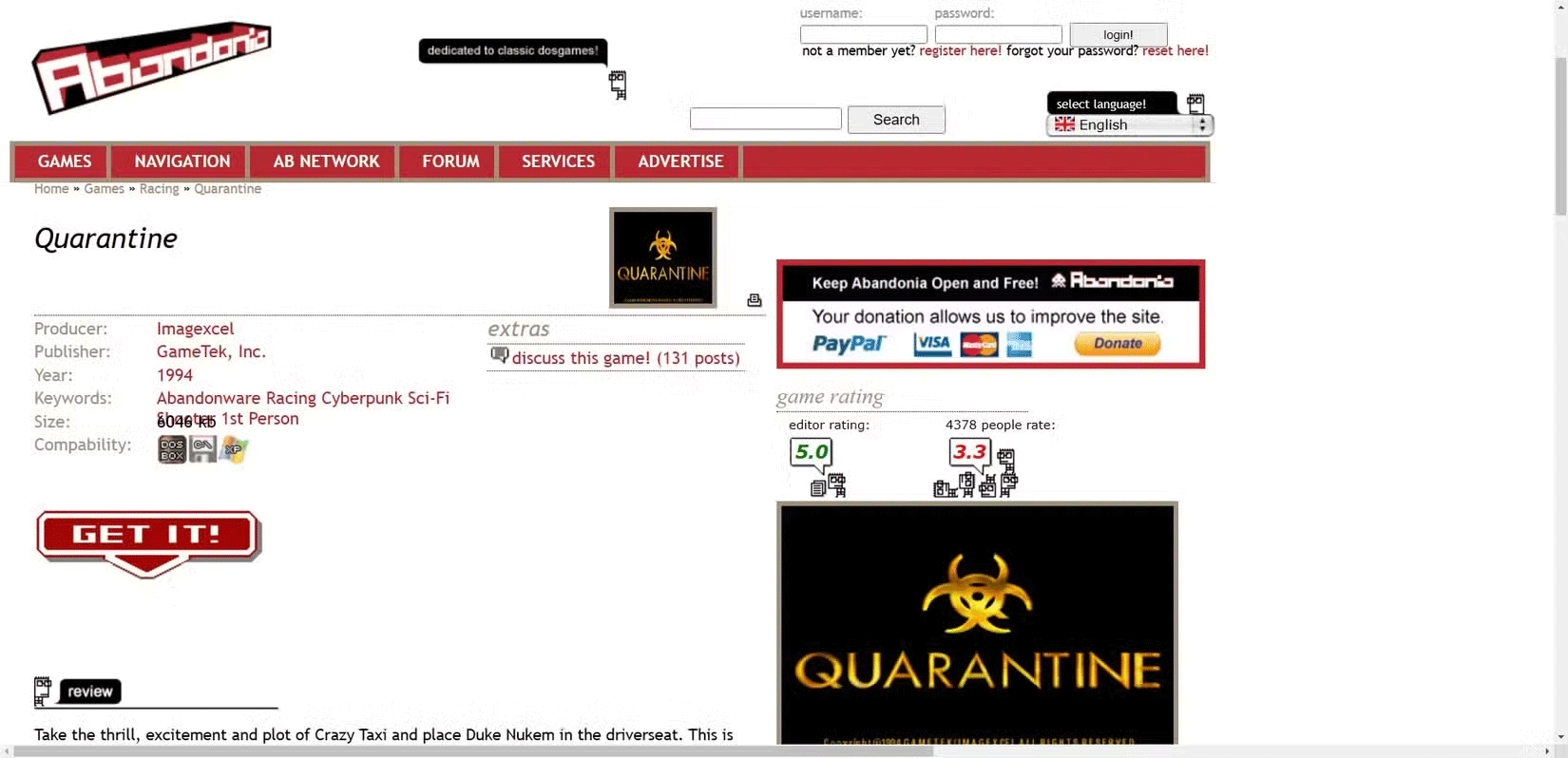Screen dimensions: 1568x758
Task: Follow the register here! link
Action: click(x=960, y=51)
